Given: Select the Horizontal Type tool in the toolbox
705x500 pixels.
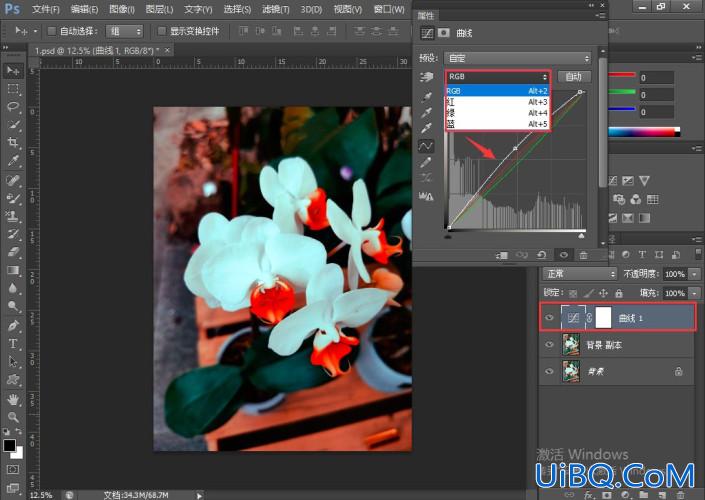Looking at the screenshot, I should [x=13, y=344].
